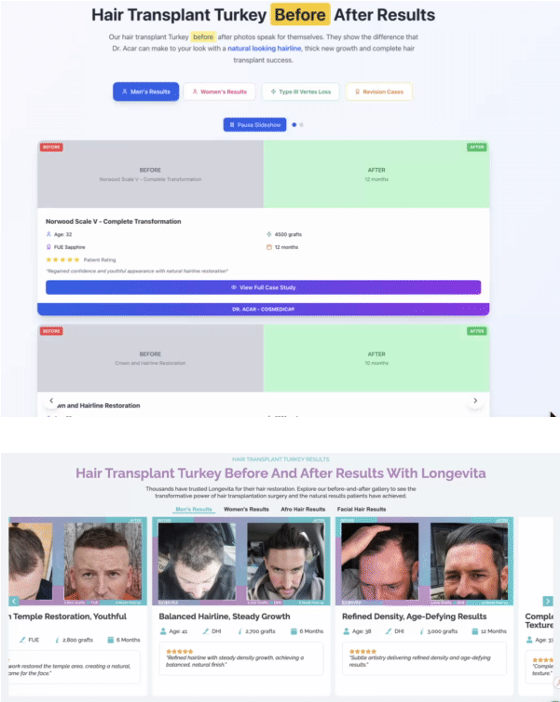Click the eye icon in View Full Case Study
Image resolution: width=560 pixels, height=702 pixels.
coord(234,287)
